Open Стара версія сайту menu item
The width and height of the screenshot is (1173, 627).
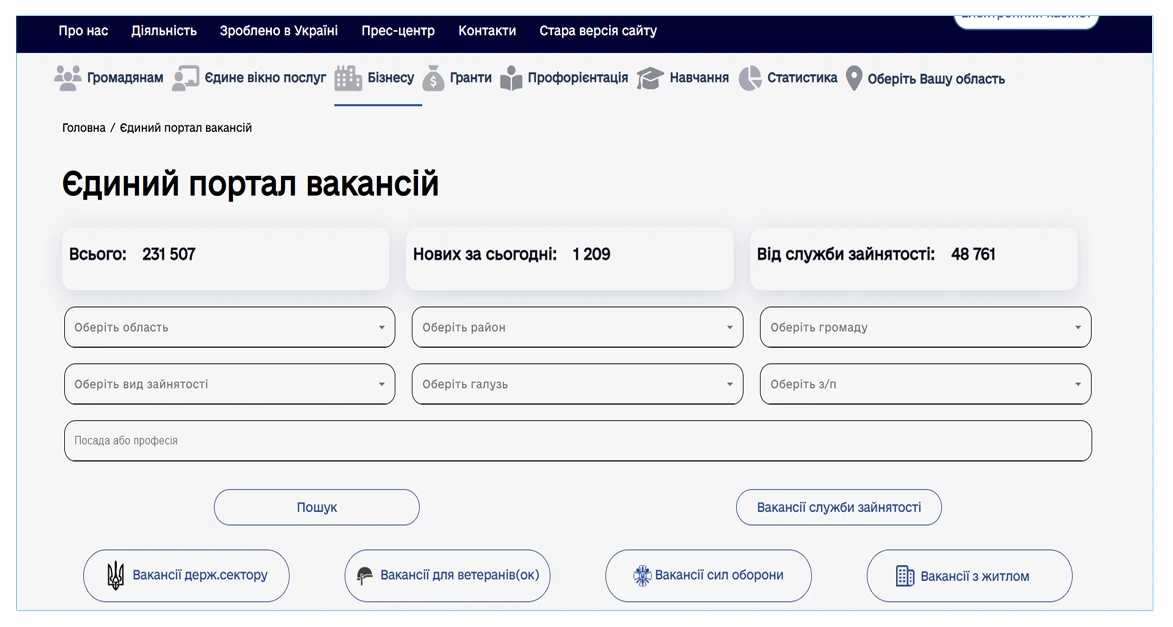coord(598,31)
